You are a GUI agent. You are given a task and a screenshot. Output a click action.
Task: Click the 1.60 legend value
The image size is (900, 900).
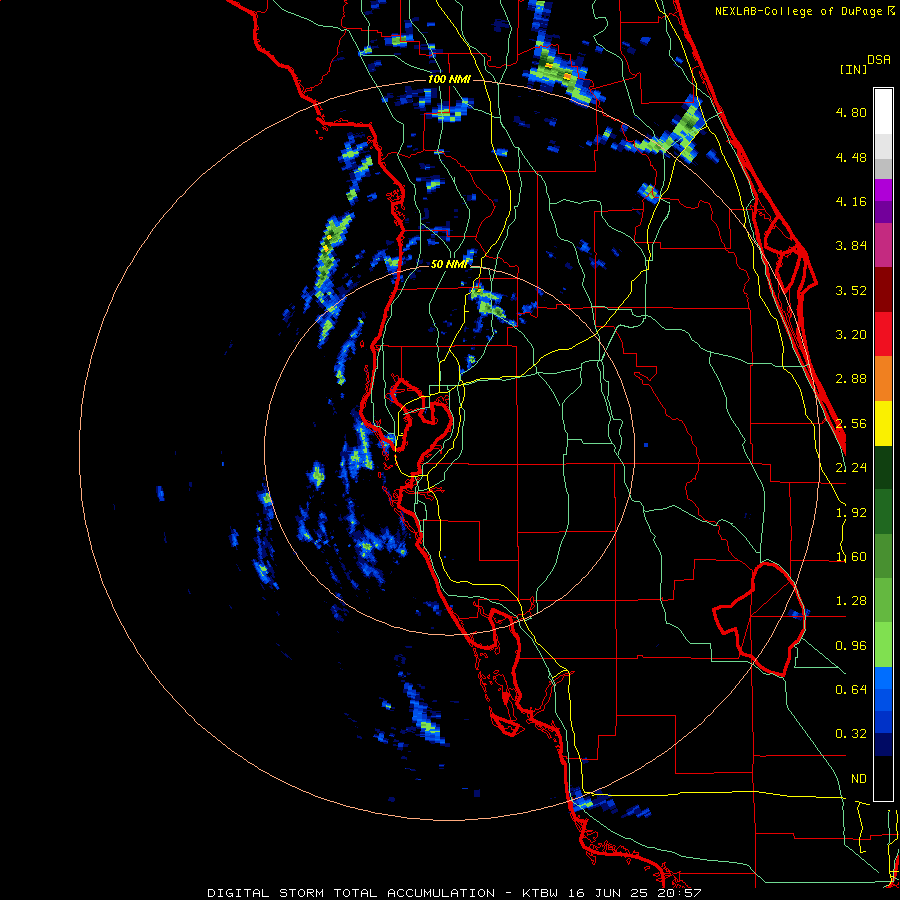pyautogui.click(x=851, y=557)
